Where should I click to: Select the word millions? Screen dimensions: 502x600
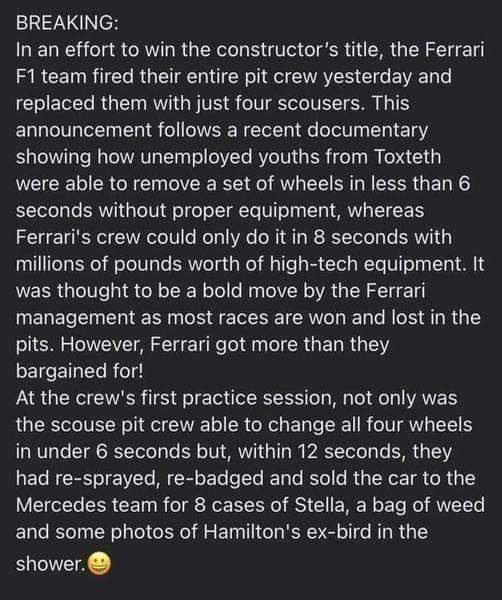tap(50, 264)
